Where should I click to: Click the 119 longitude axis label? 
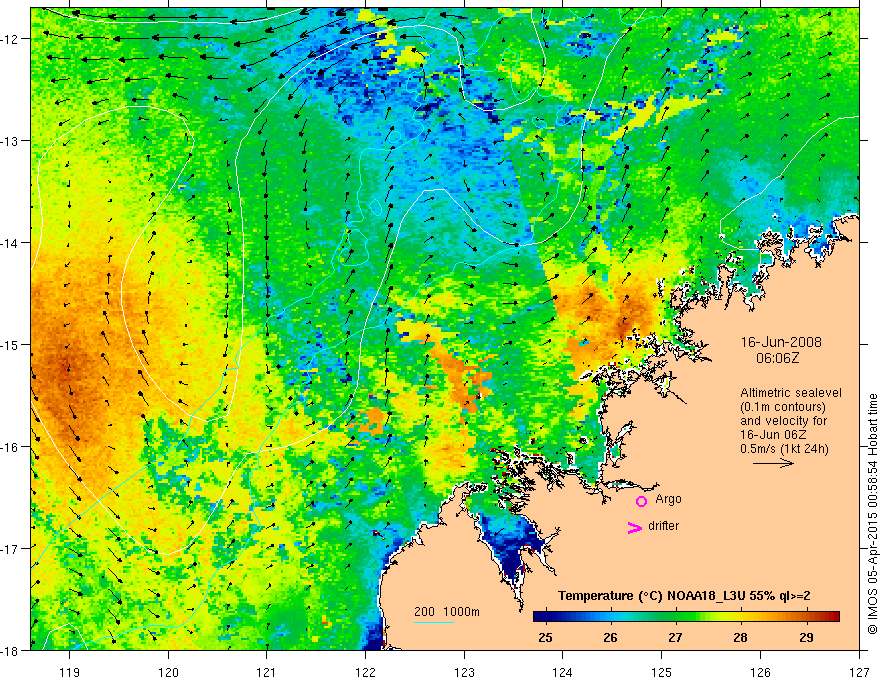70,672
